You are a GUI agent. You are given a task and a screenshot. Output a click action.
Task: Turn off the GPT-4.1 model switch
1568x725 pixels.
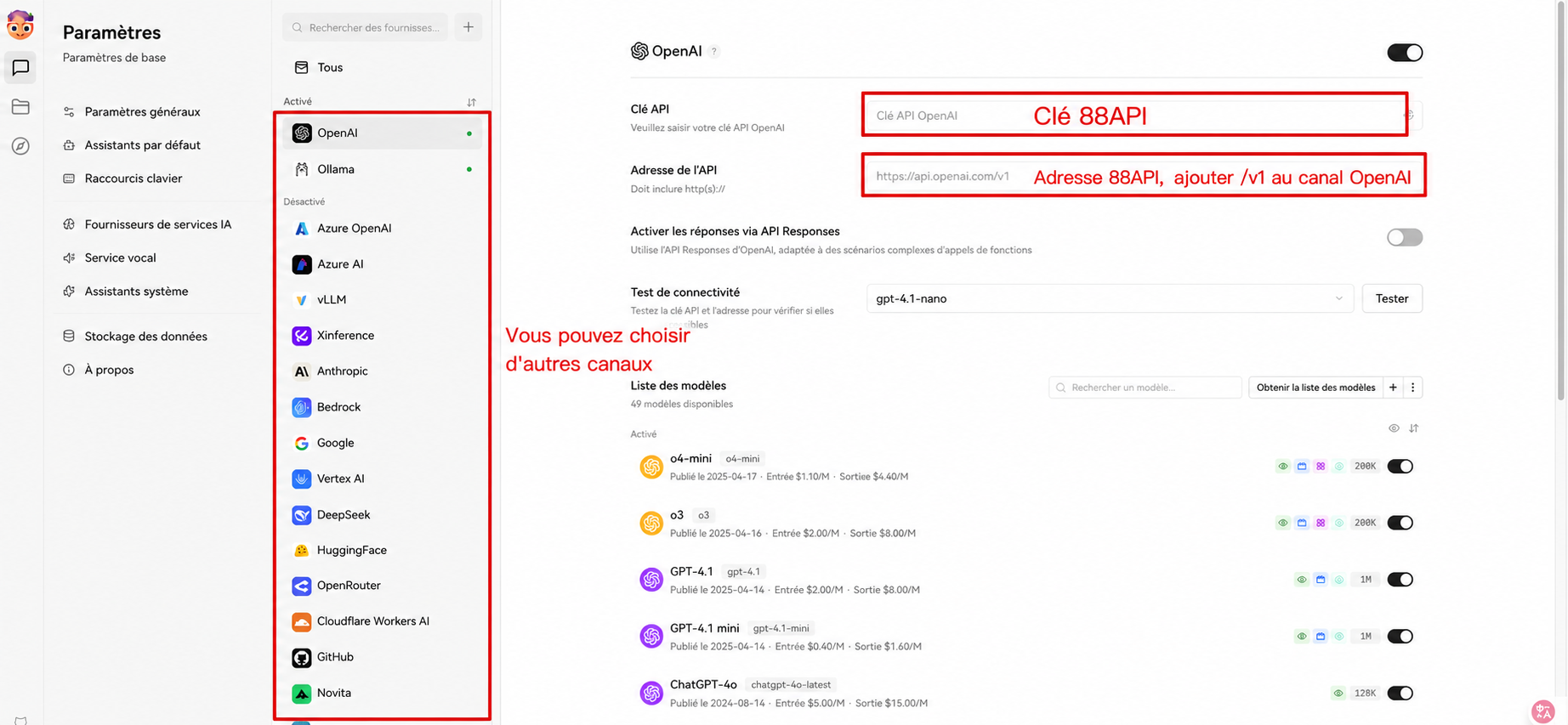tap(1400, 580)
